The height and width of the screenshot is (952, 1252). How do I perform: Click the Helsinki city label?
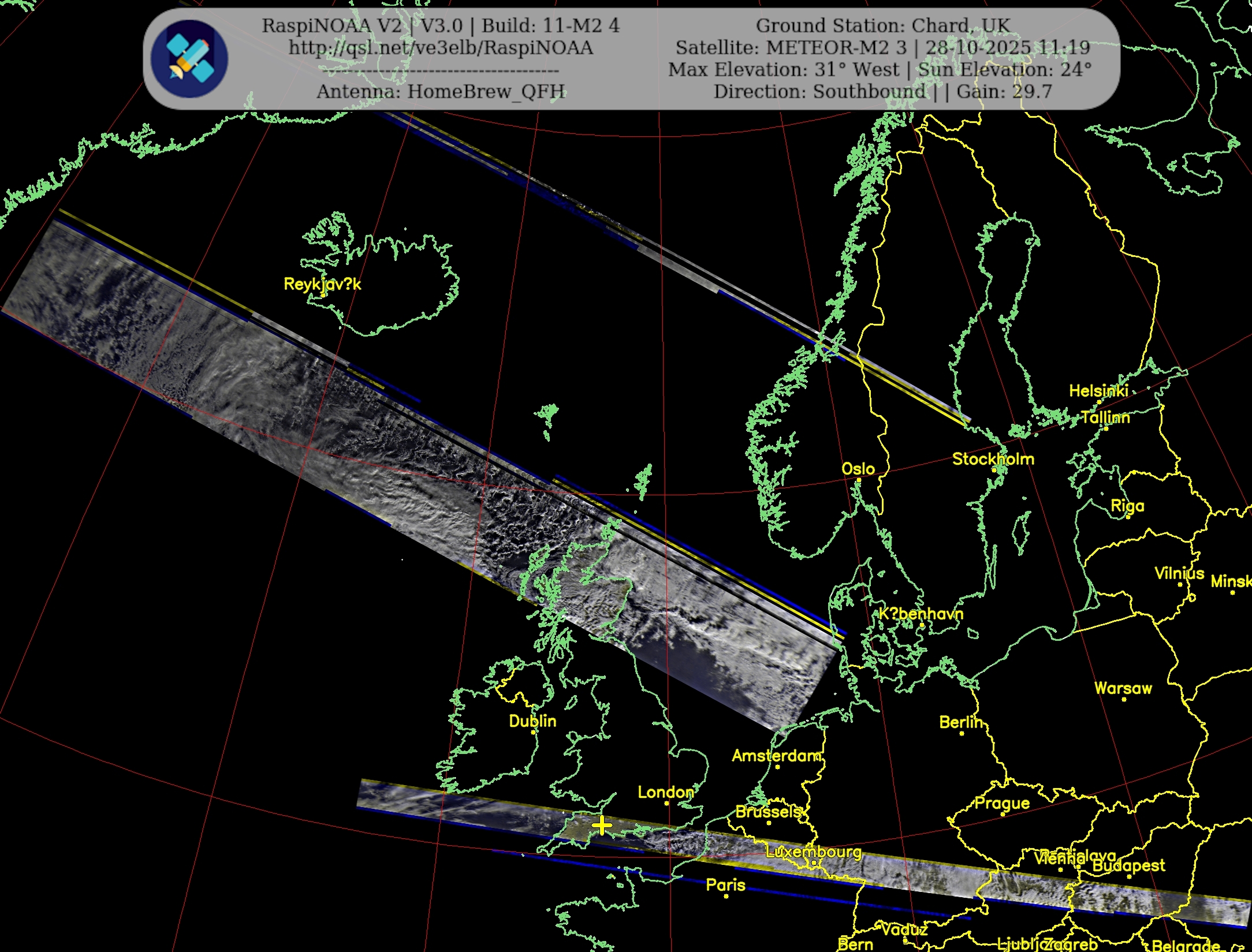click(1098, 391)
